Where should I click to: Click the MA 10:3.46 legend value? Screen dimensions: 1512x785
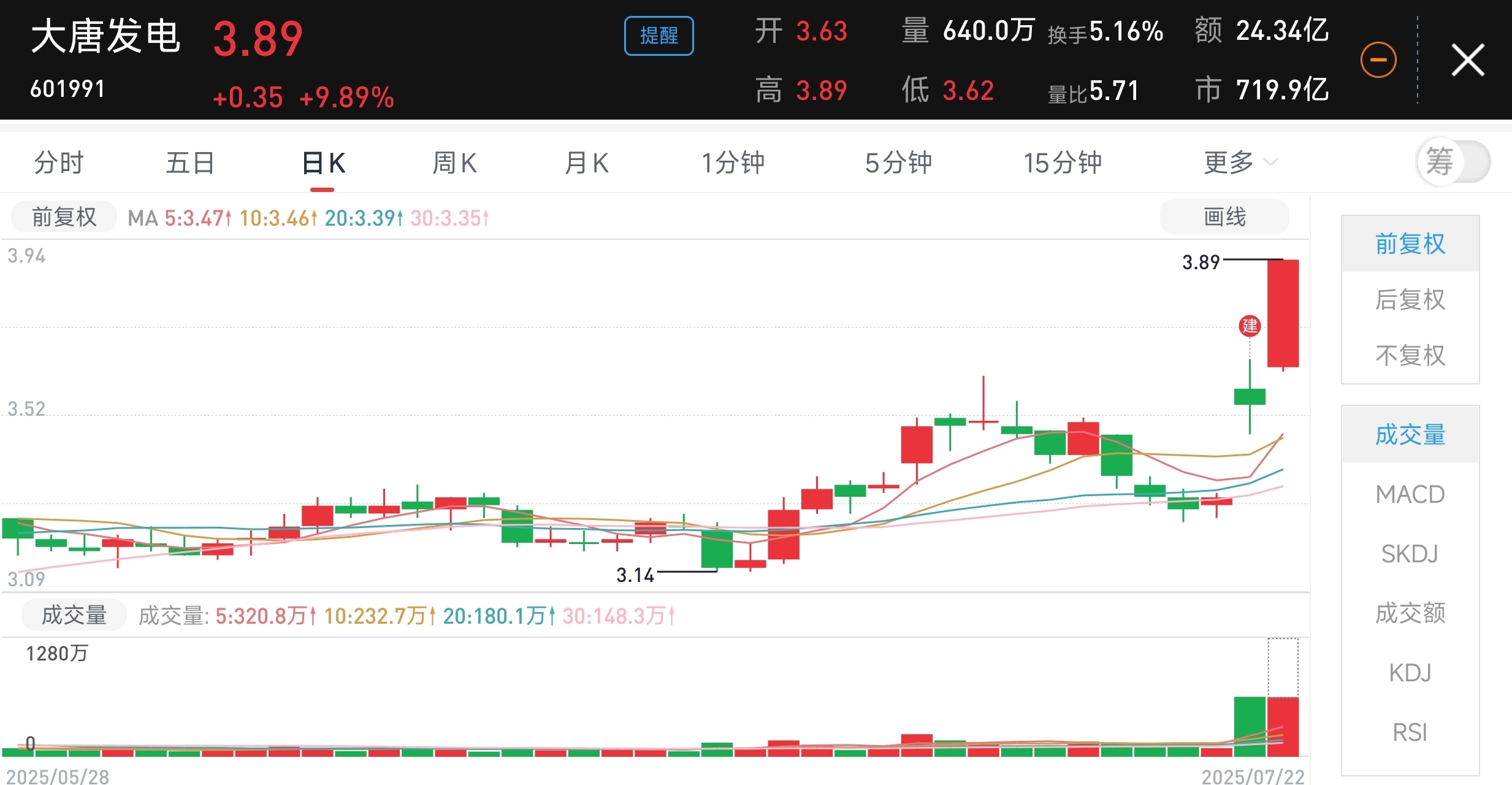pos(278,218)
